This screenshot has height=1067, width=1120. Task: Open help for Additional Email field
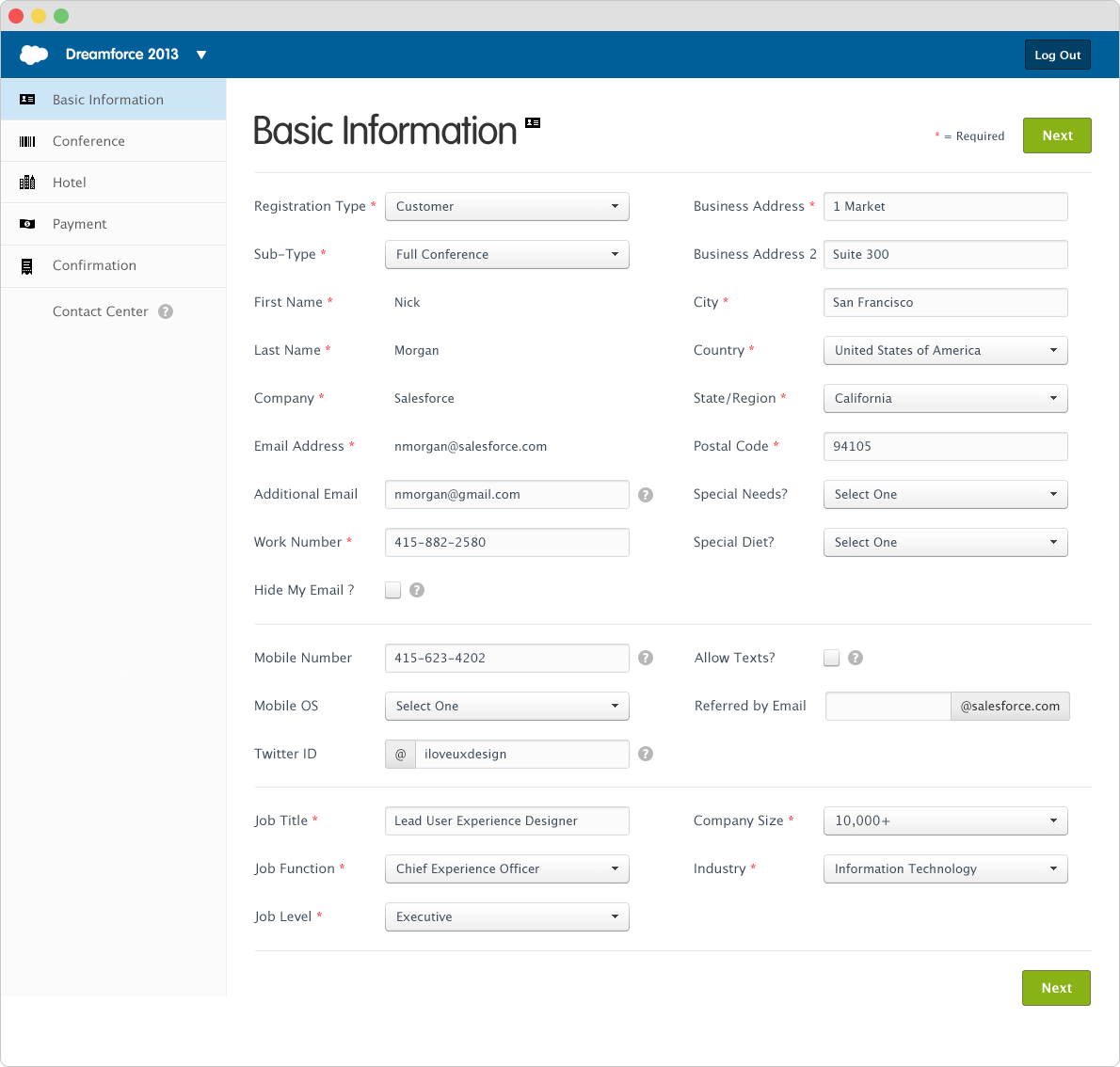point(646,495)
